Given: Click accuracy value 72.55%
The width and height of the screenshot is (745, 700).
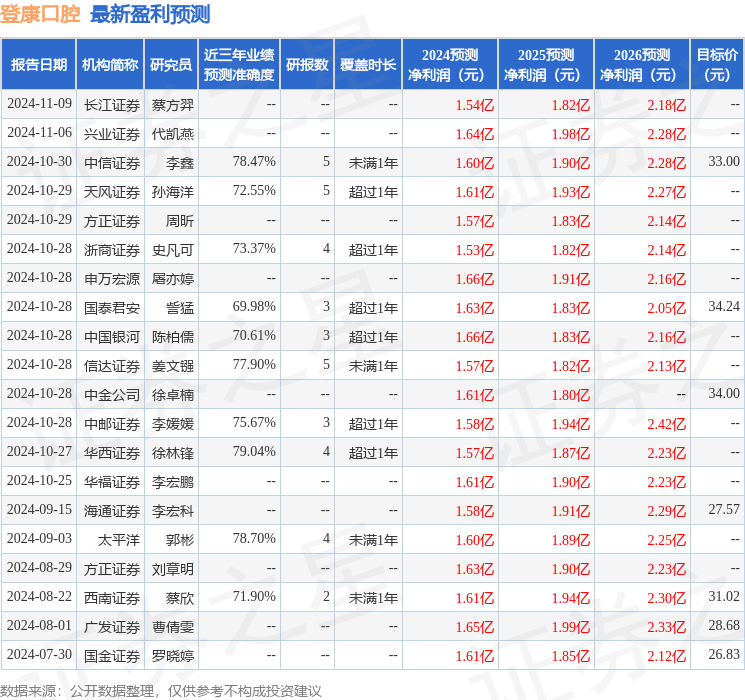Looking at the screenshot, I should [254, 191].
